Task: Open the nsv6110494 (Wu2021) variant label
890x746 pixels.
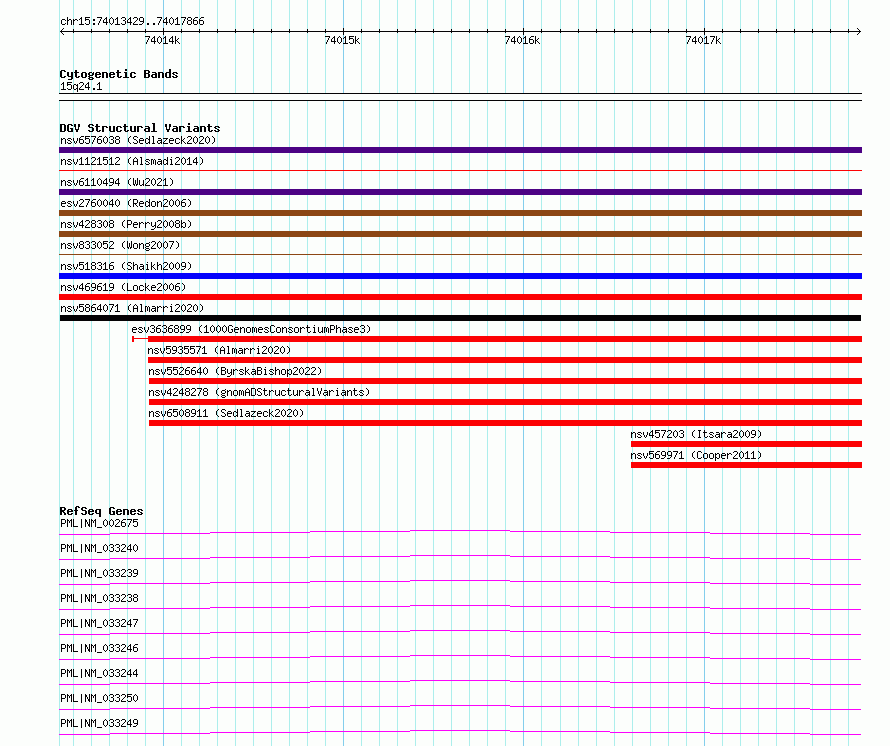Action: point(117,182)
